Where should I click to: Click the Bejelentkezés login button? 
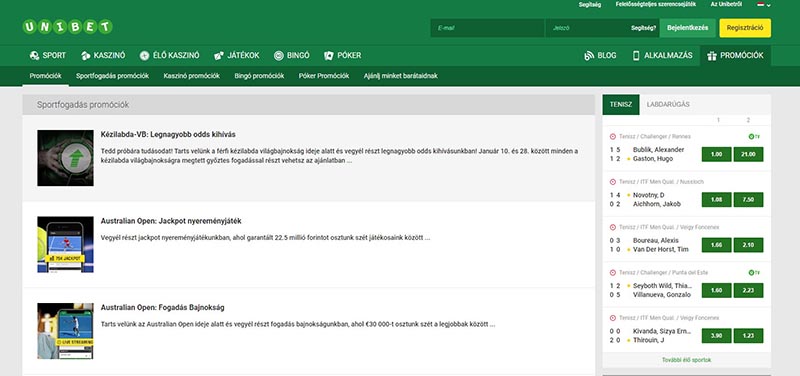(687, 28)
